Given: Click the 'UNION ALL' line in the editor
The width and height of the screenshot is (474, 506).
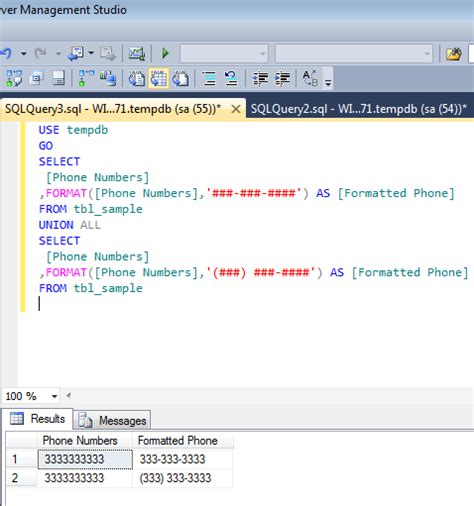Looking at the screenshot, I should coord(69,225).
